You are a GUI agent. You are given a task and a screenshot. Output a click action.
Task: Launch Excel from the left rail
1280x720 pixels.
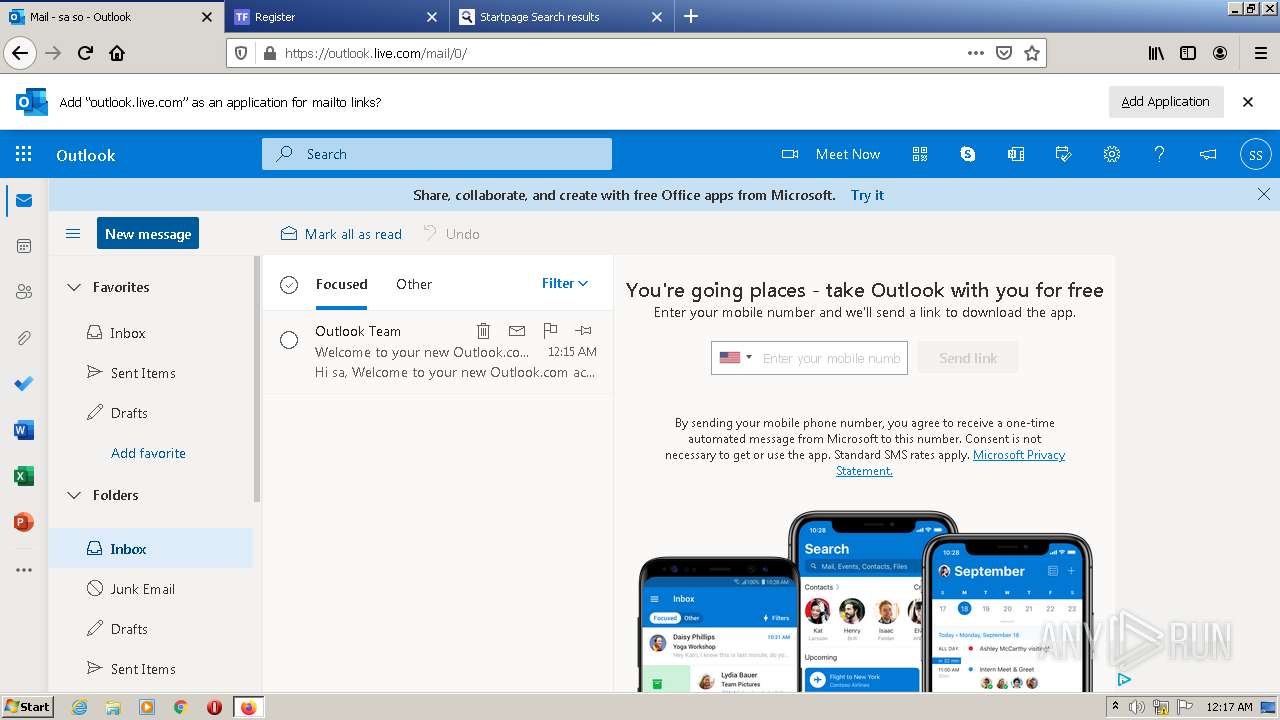24,476
